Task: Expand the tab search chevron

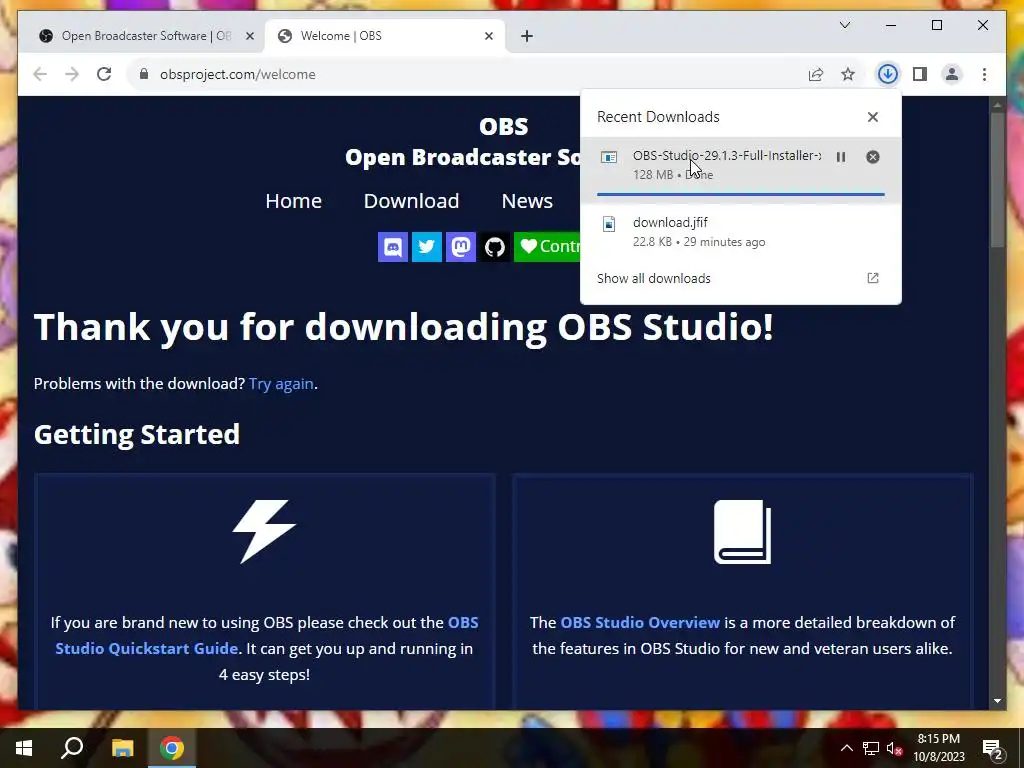Action: pyautogui.click(x=844, y=25)
